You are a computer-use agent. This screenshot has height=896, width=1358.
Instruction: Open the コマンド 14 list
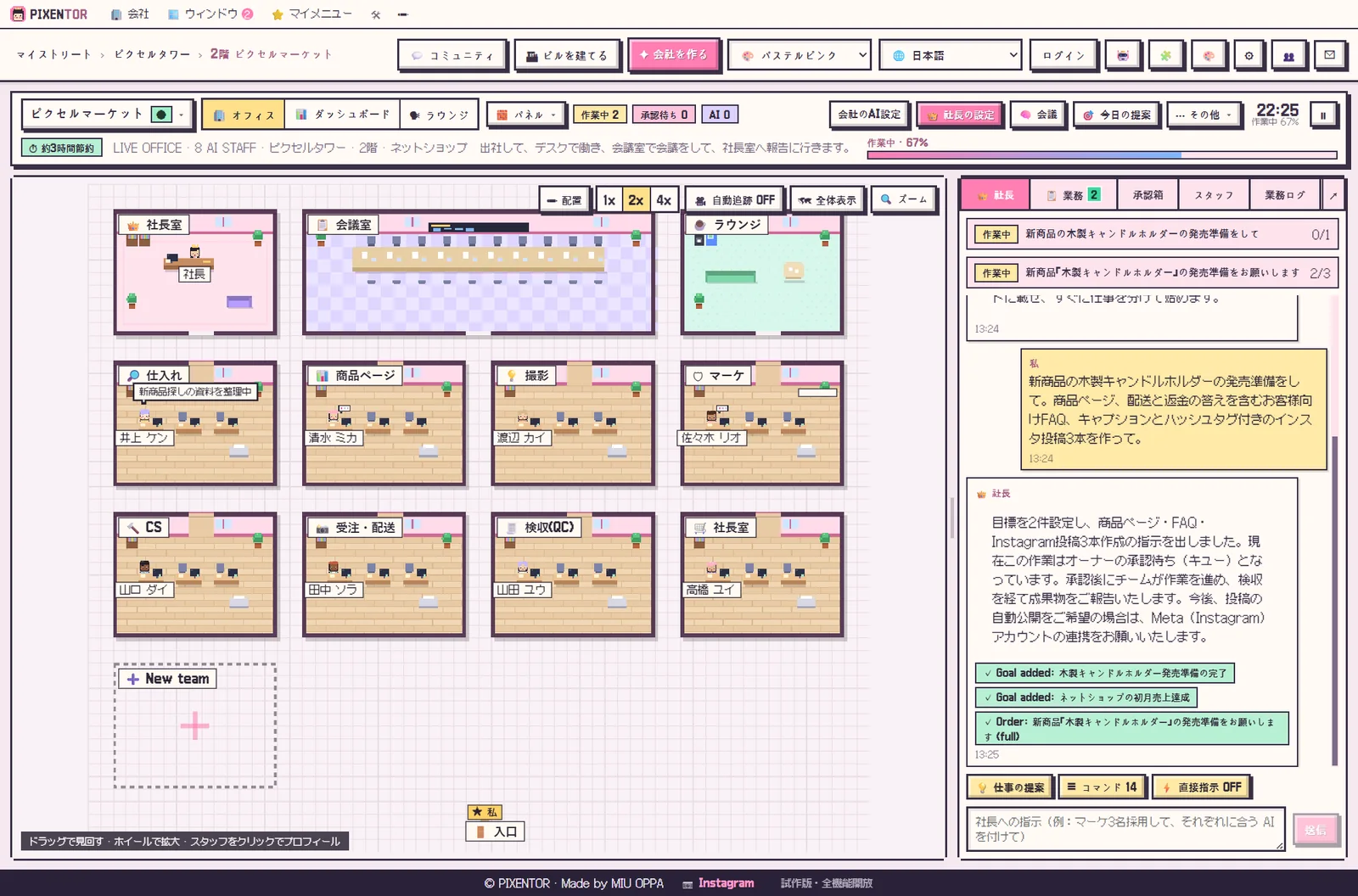point(1103,787)
